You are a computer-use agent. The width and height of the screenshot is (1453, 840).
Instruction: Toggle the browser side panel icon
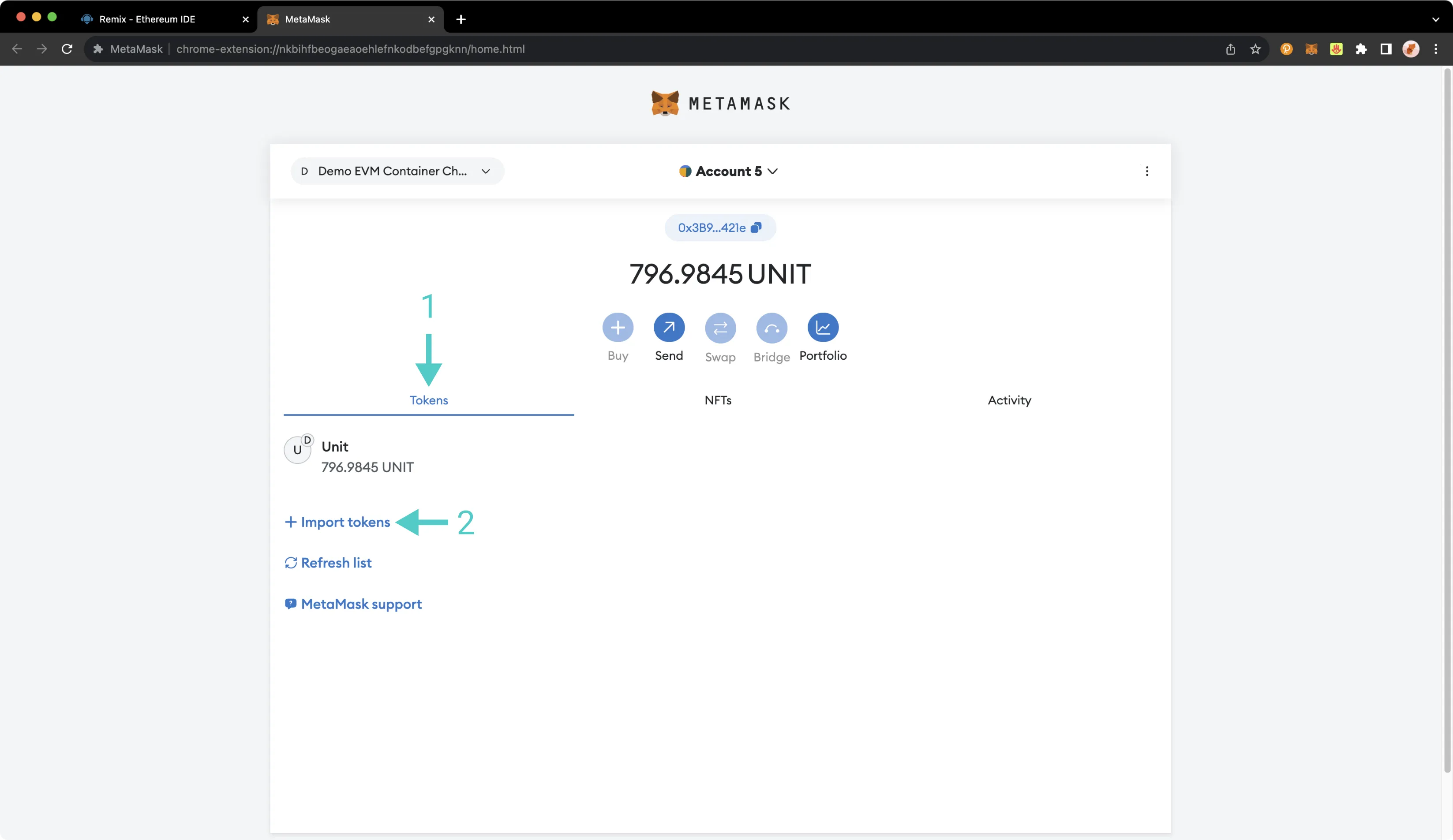pyautogui.click(x=1386, y=49)
